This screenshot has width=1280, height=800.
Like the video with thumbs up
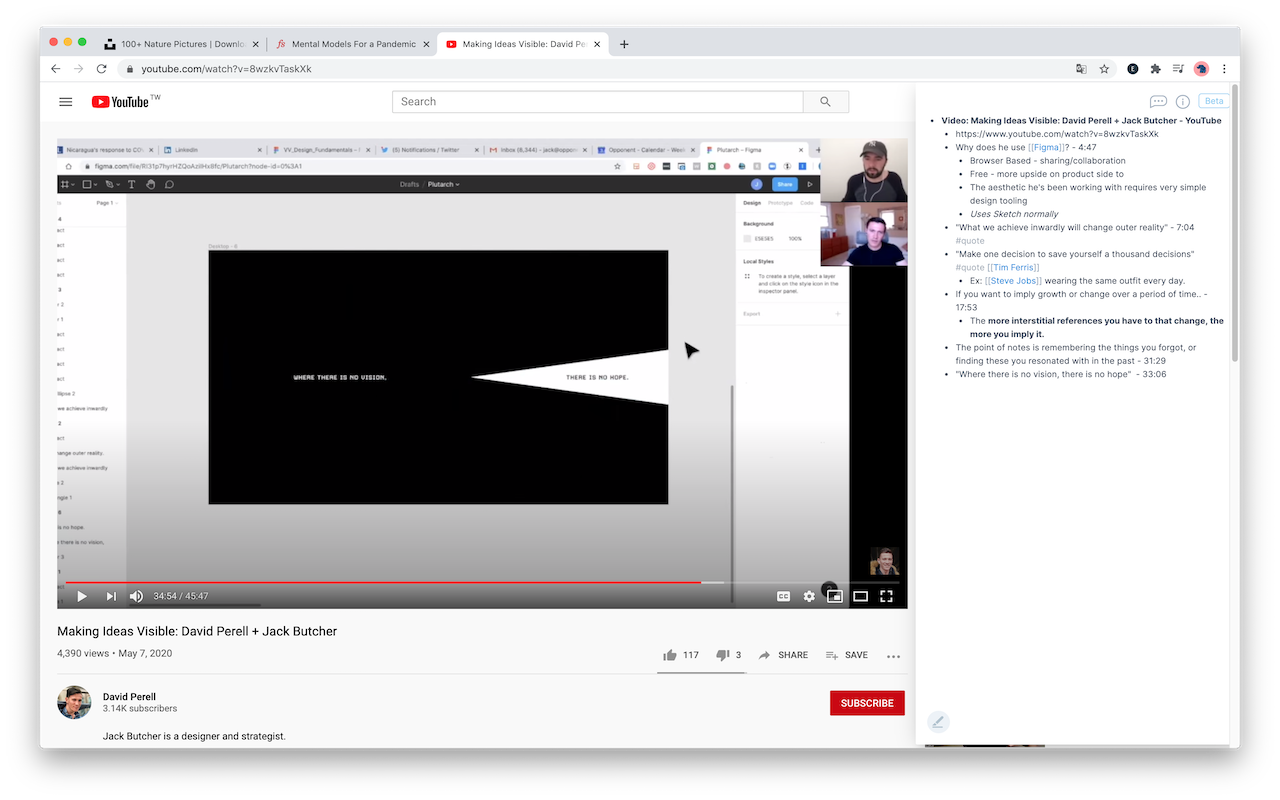tap(670, 655)
